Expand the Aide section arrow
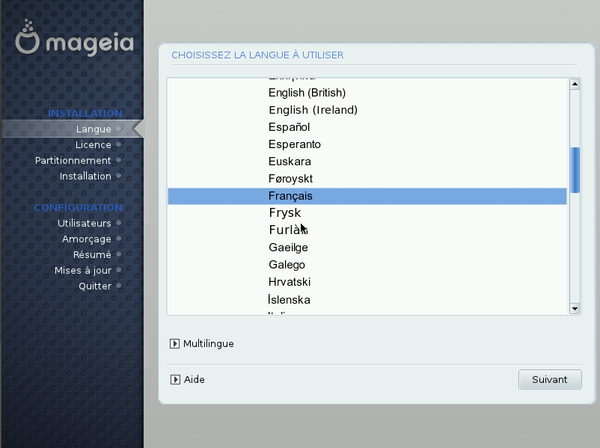The width and height of the screenshot is (600, 448). tap(175, 380)
